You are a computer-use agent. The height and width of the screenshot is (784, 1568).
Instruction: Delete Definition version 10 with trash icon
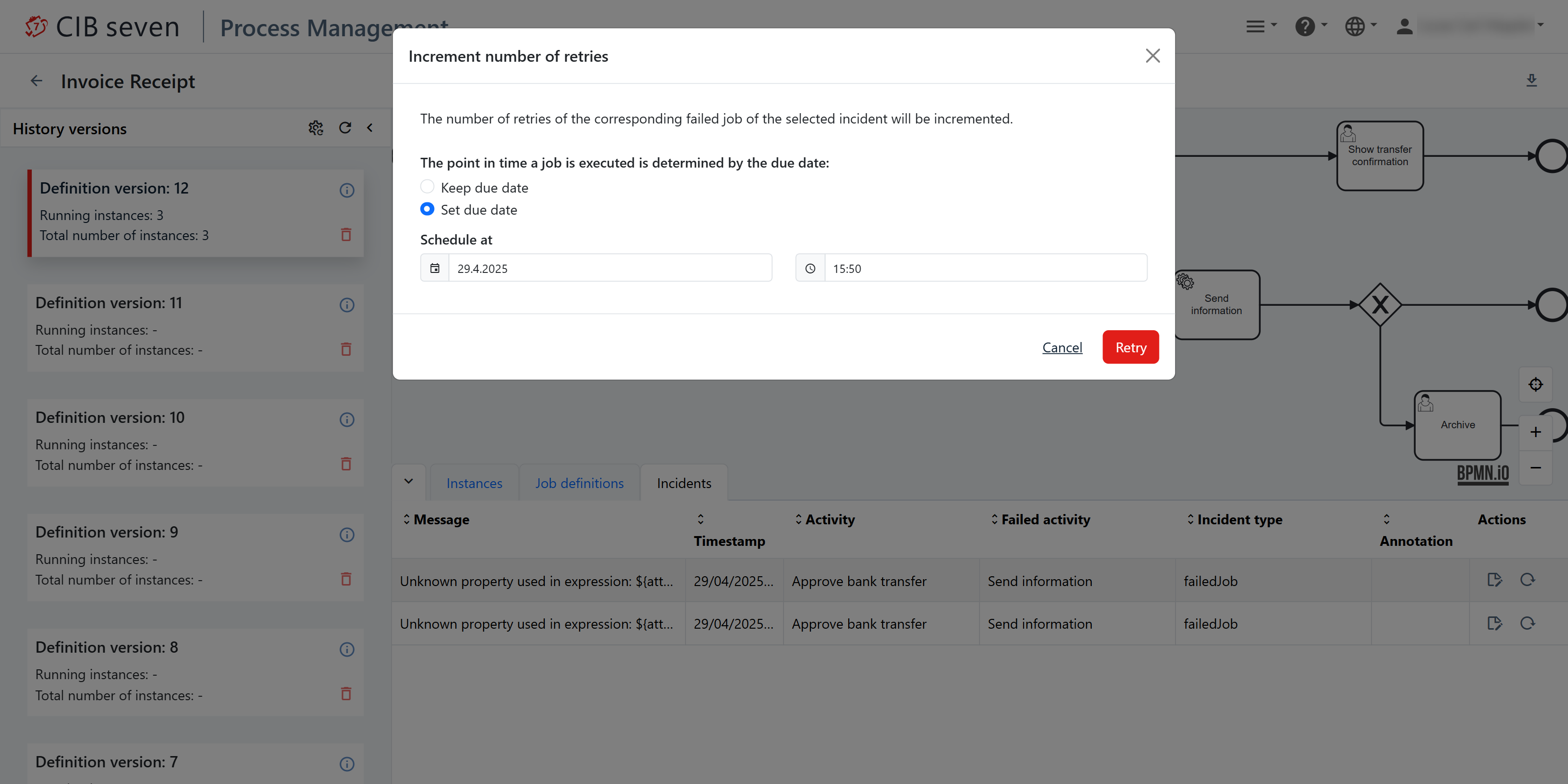pos(346,465)
